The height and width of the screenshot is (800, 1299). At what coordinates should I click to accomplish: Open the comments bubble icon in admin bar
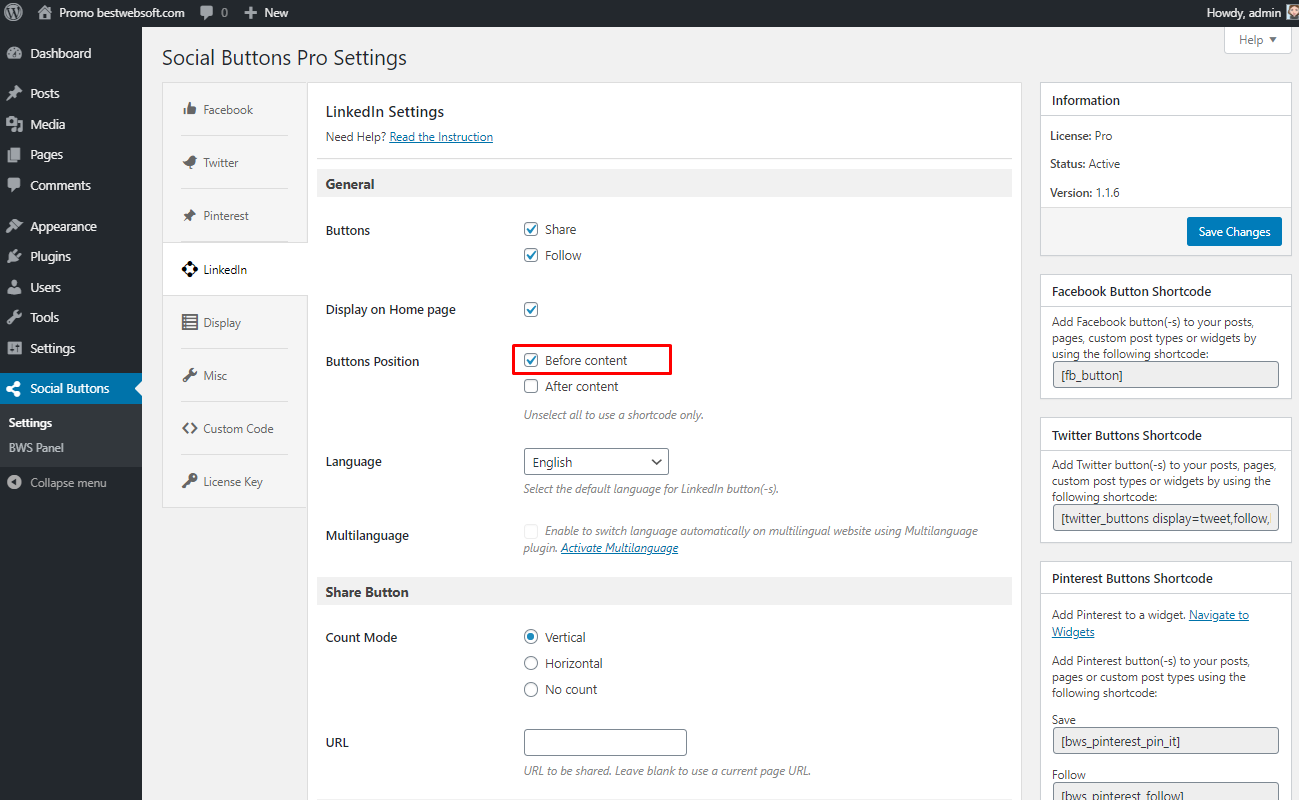[x=206, y=13]
